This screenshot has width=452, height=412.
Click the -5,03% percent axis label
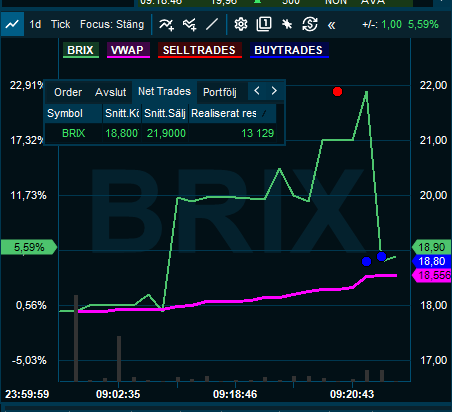[x=29, y=360]
